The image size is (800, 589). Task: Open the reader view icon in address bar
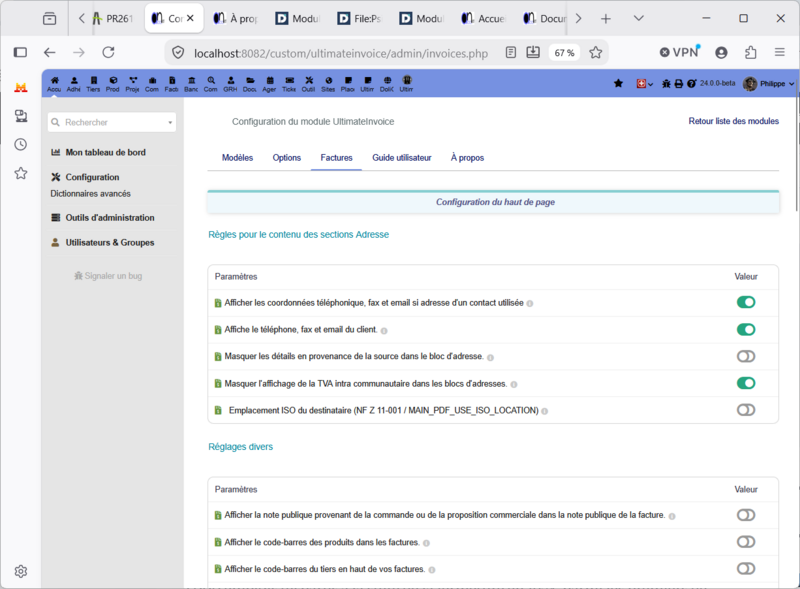click(511, 53)
